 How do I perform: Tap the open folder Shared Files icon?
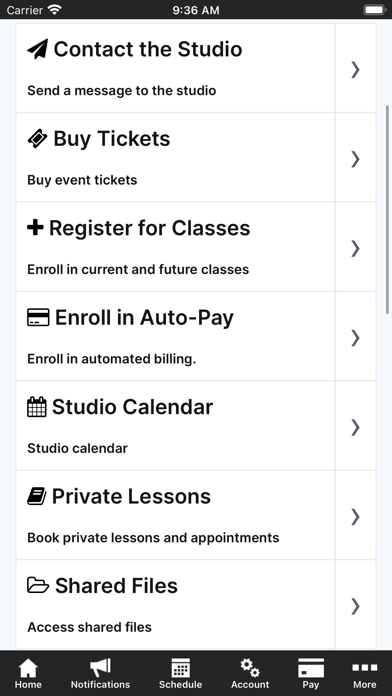coord(38,585)
